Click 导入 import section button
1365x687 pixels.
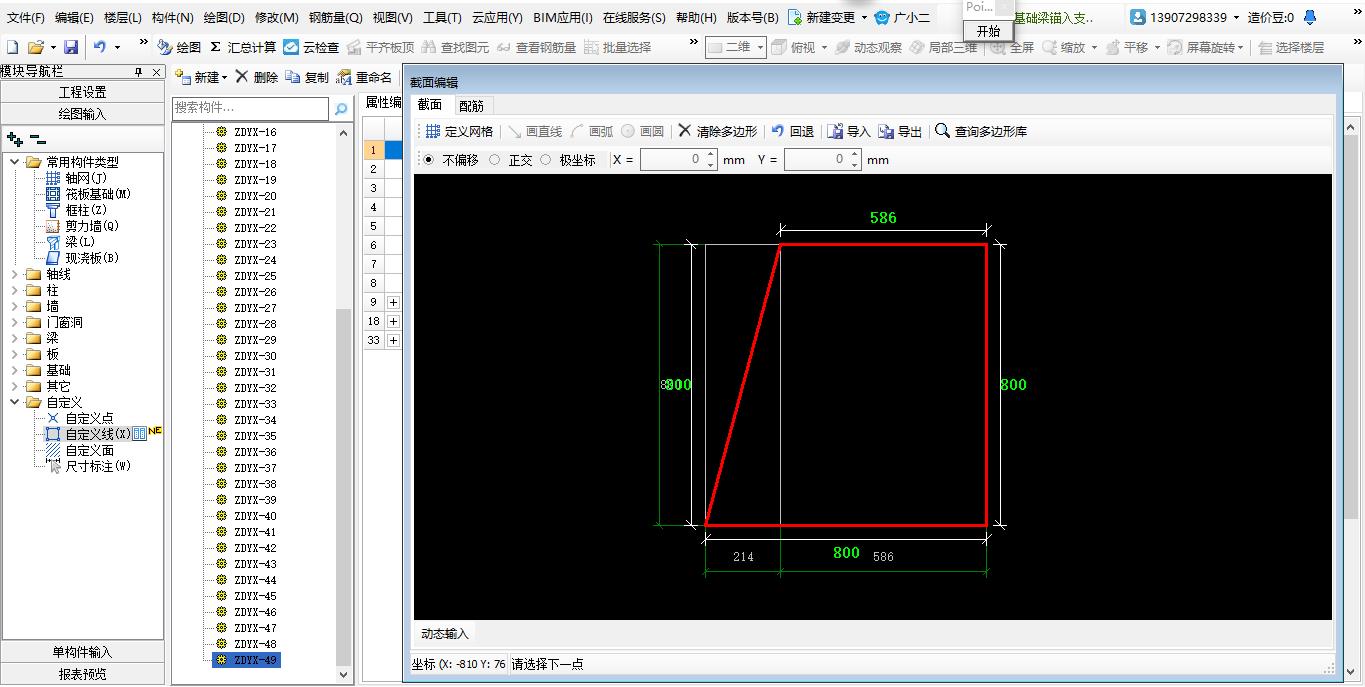coord(849,131)
